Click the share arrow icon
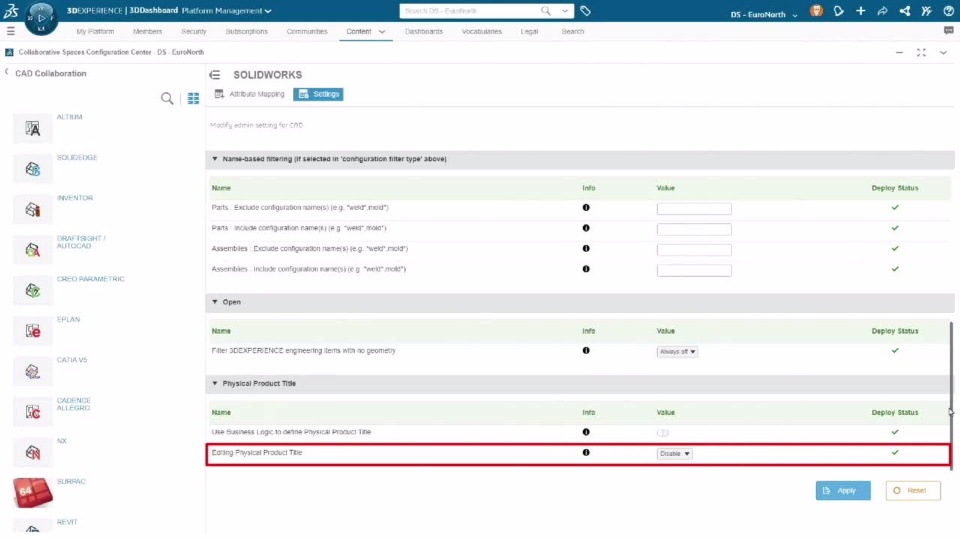 click(882, 10)
